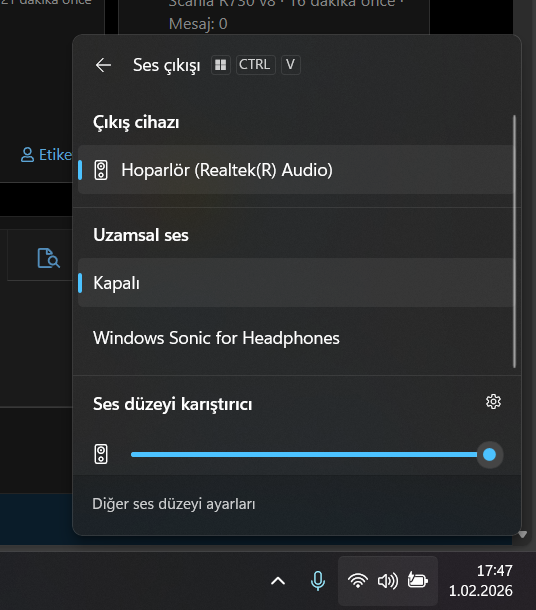Open Diğer ses düzeyi ayarları link
Screen dimensions: 536x610
(174, 504)
